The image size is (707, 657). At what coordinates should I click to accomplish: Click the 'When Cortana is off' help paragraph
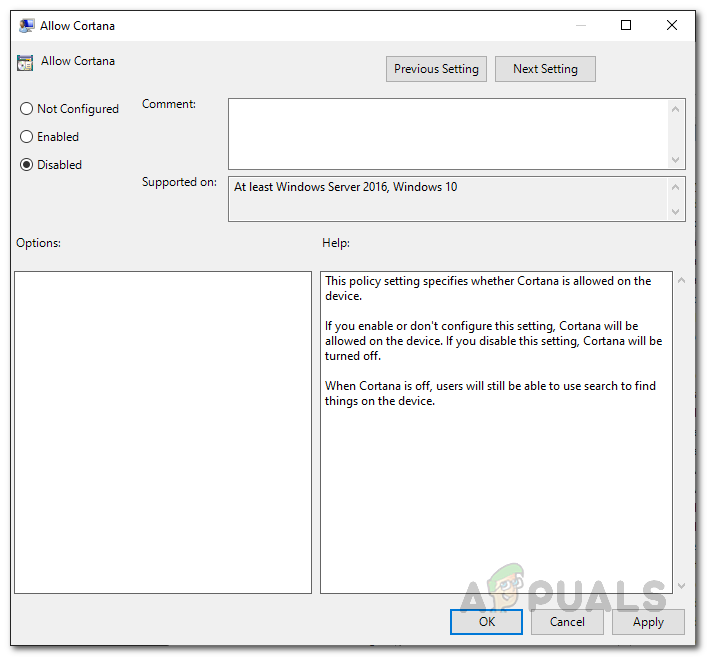pos(490,393)
